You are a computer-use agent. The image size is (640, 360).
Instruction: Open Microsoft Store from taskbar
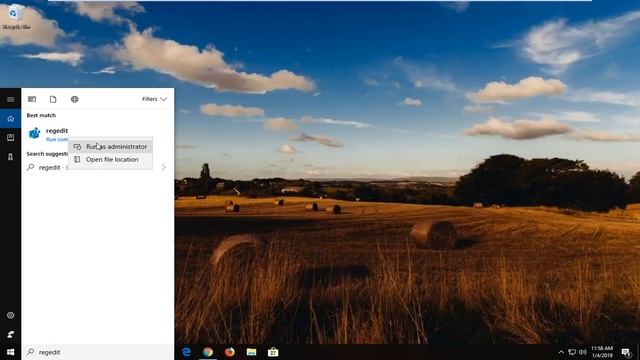coord(273,352)
